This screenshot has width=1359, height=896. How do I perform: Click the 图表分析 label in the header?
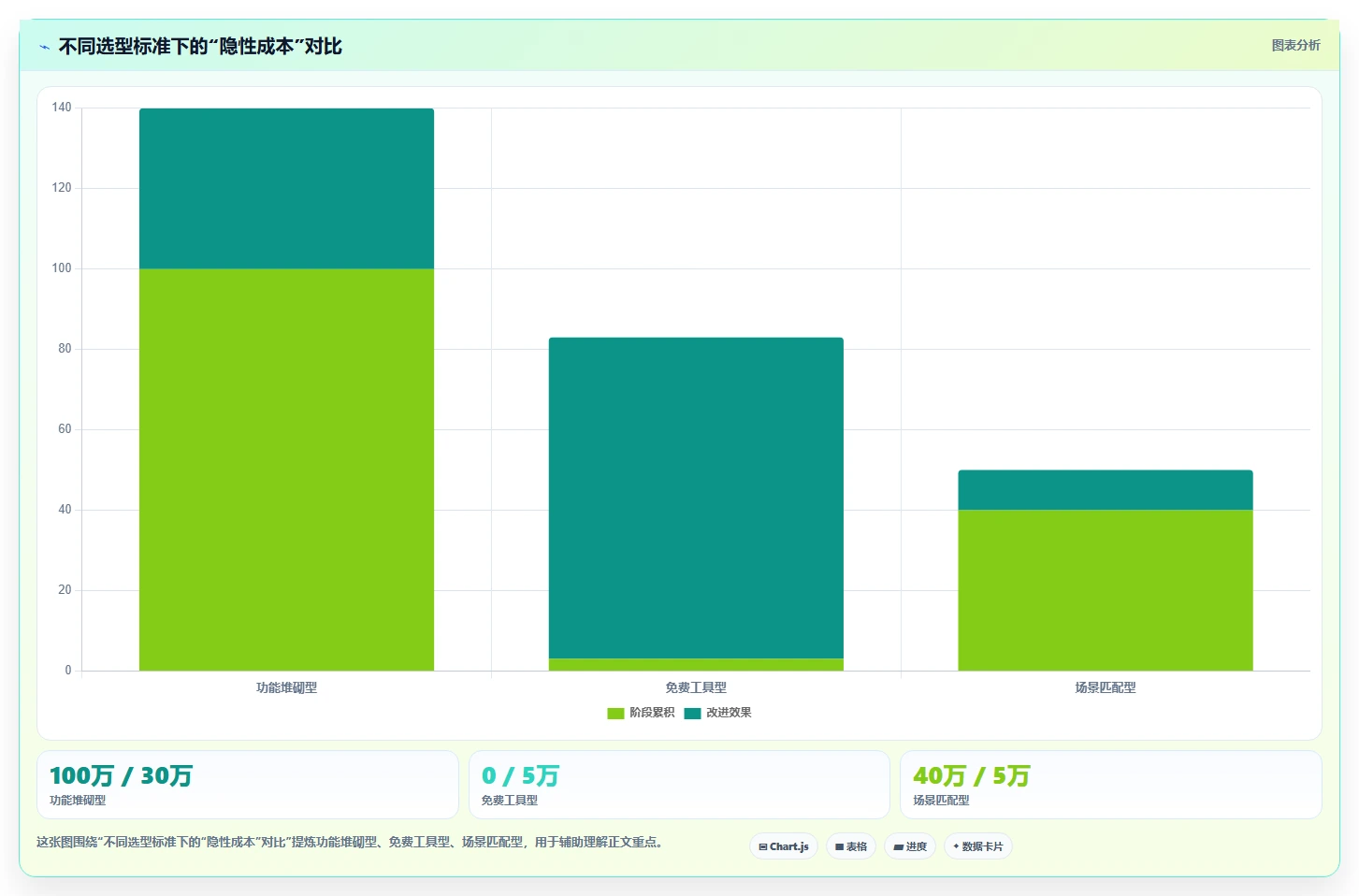coord(1295,45)
